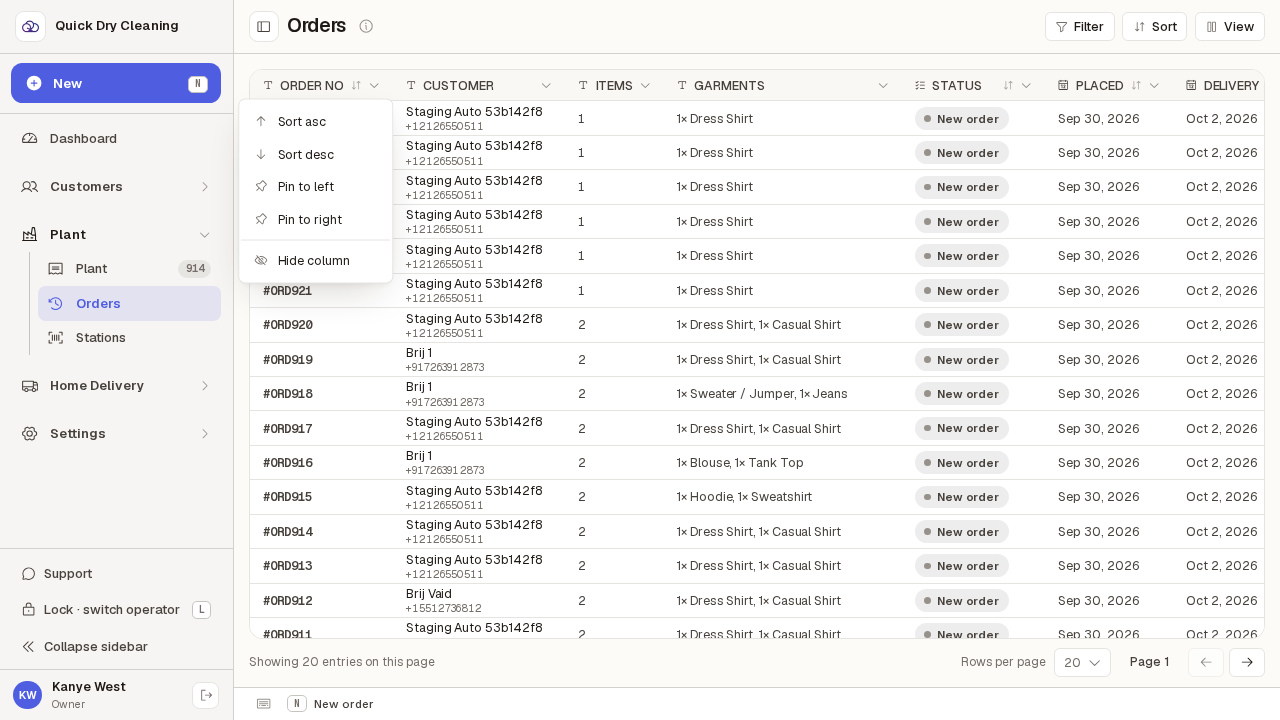1280x720 pixels.
Task: Open ORDER NO column dropdown chevron
Action: (374, 86)
